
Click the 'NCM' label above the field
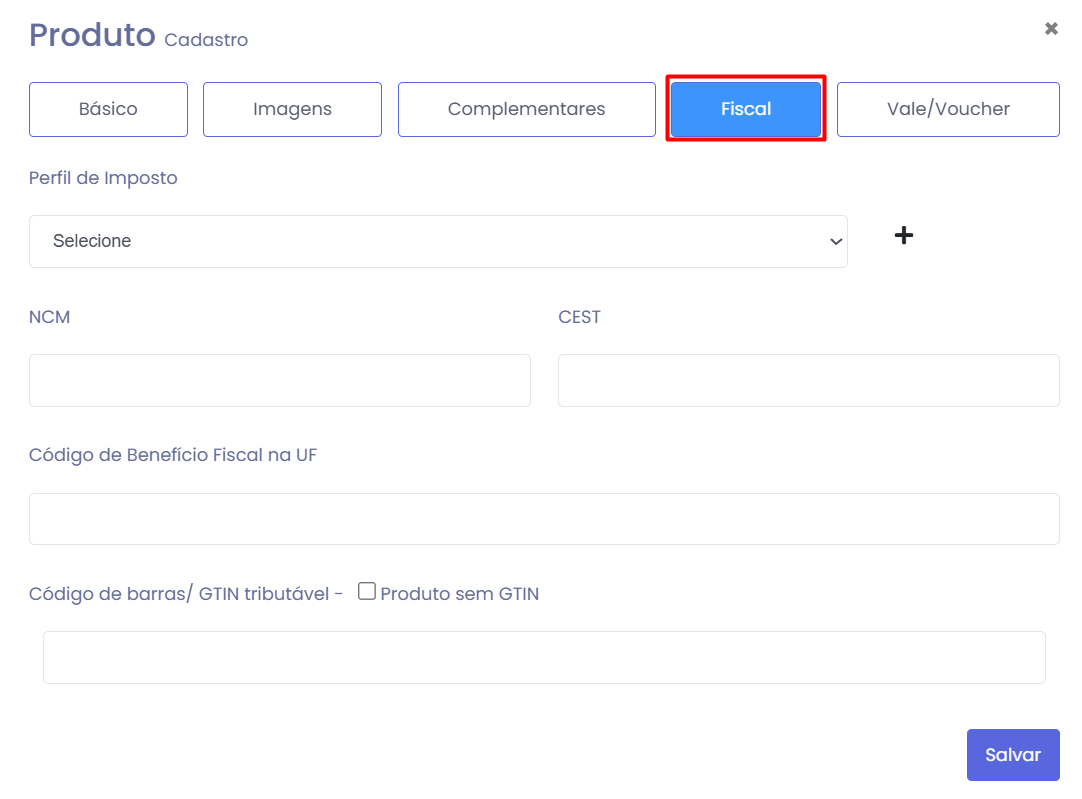click(50, 317)
